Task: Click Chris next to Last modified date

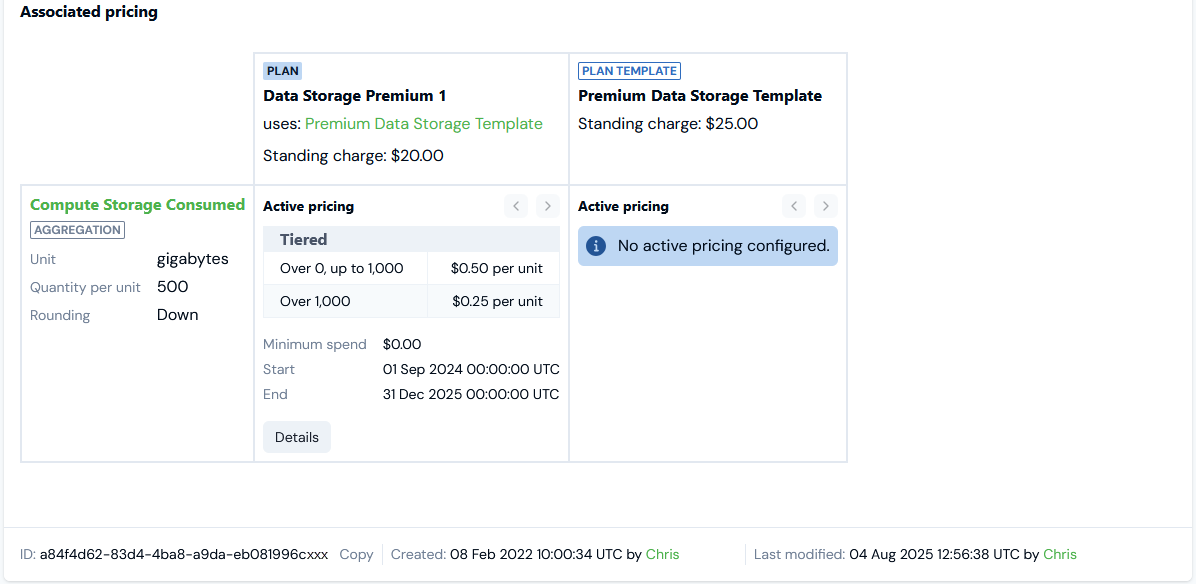Action: coord(1059,554)
